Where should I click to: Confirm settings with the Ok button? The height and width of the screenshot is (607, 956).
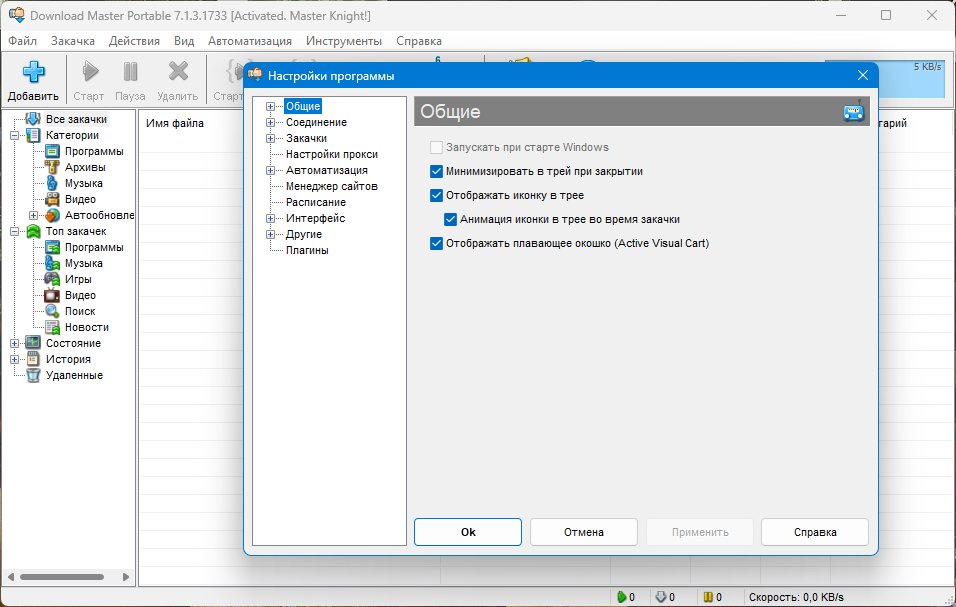point(468,532)
